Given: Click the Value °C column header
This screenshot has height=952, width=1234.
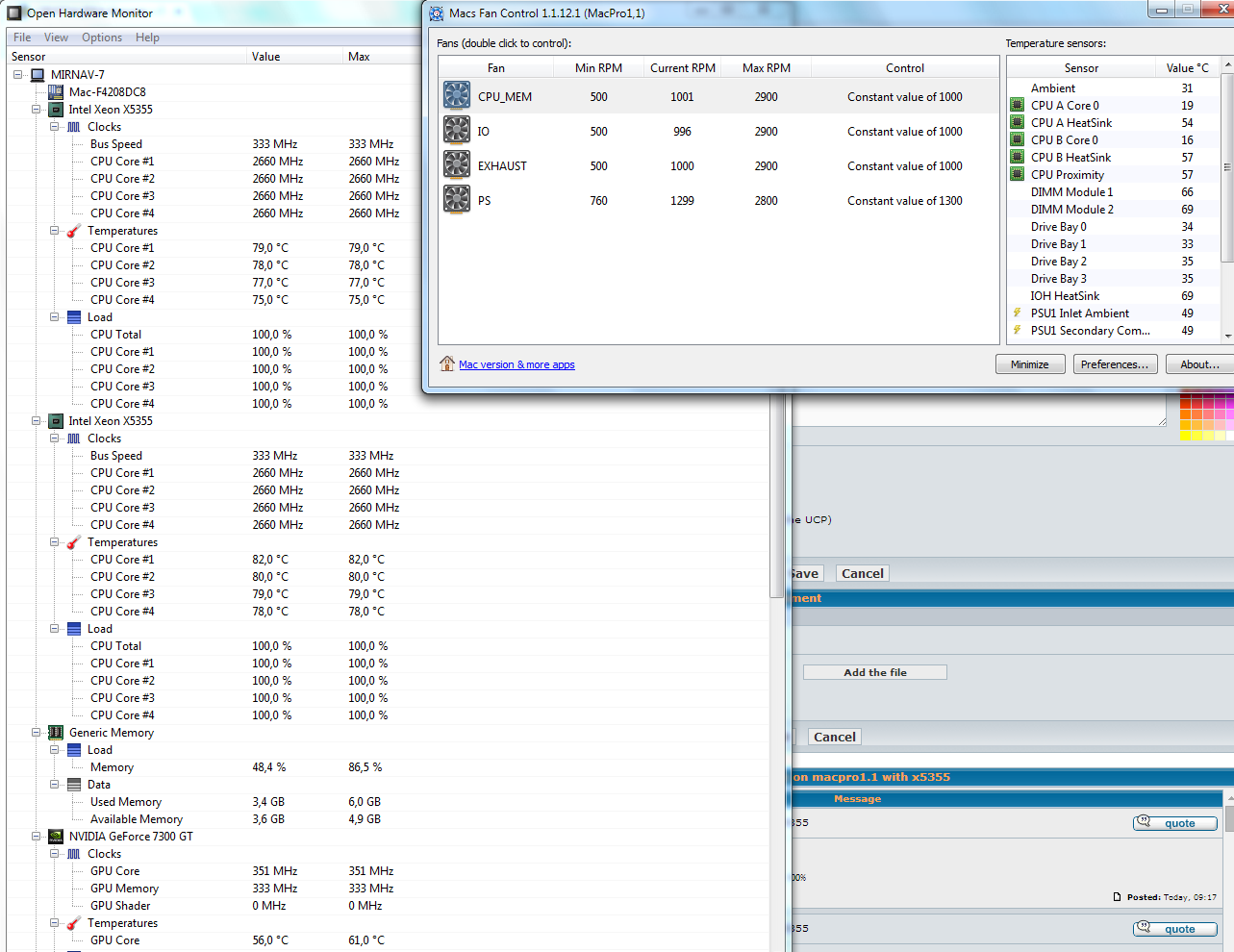Looking at the screenshot, I should coord(1187,67).
